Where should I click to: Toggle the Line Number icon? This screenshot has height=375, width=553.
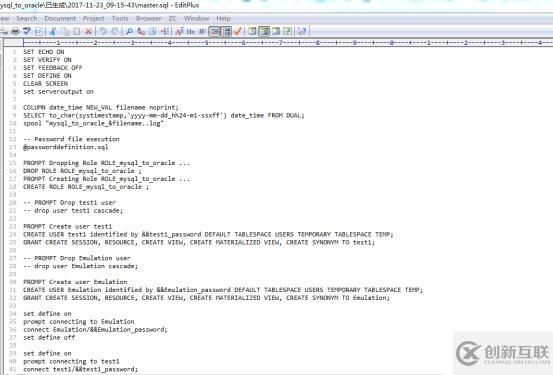coord(226,31)
